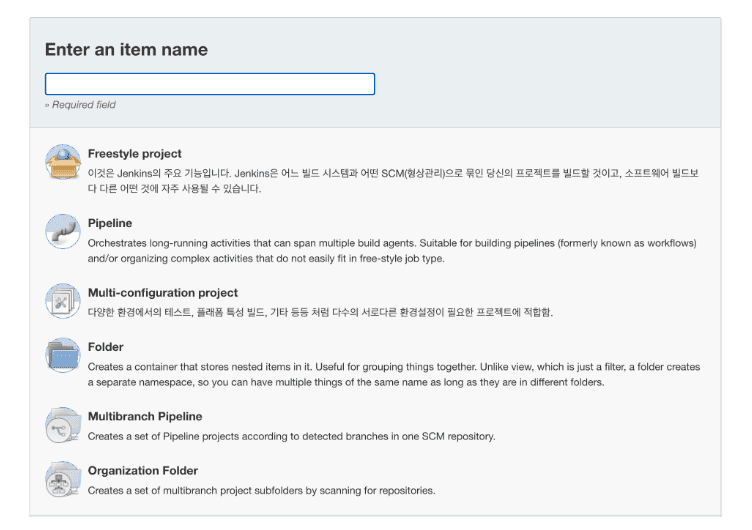Click the Multibranch Pipeline branch icon
The height and width of the screenshot is (530, 752).
click(x=63, y=425)
